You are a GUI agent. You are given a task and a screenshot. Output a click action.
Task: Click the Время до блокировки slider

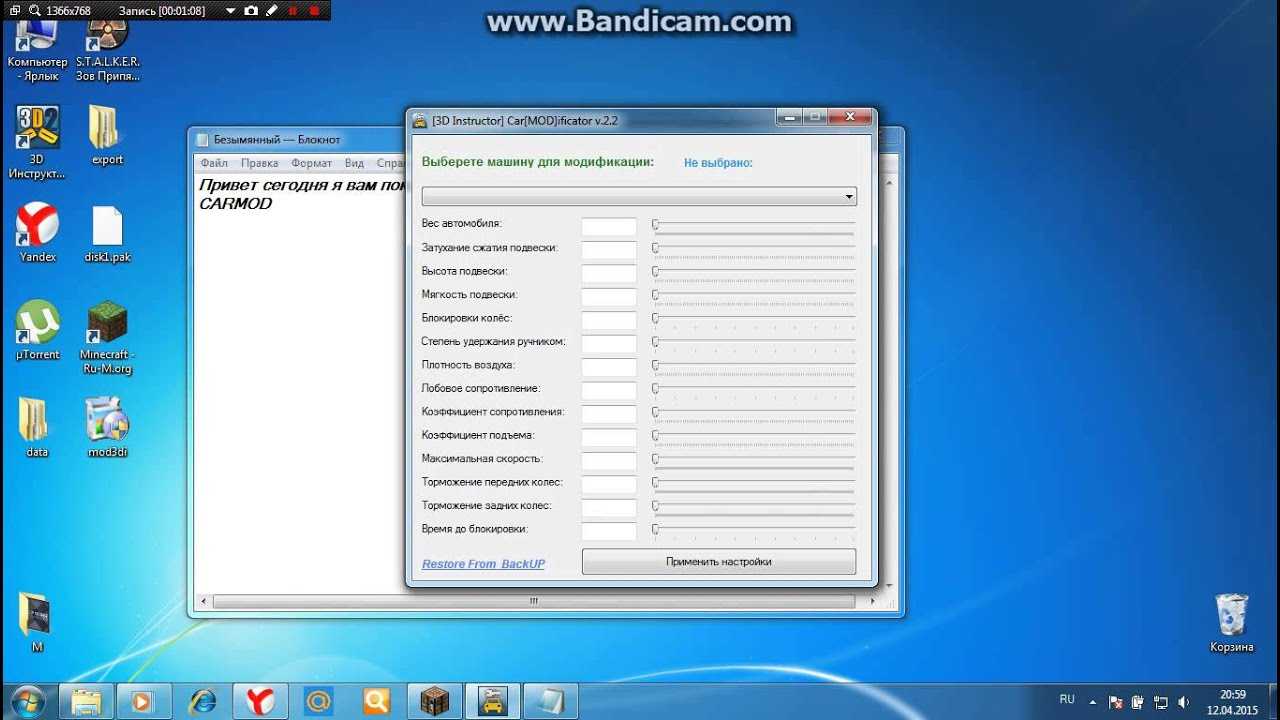[754, 530]
